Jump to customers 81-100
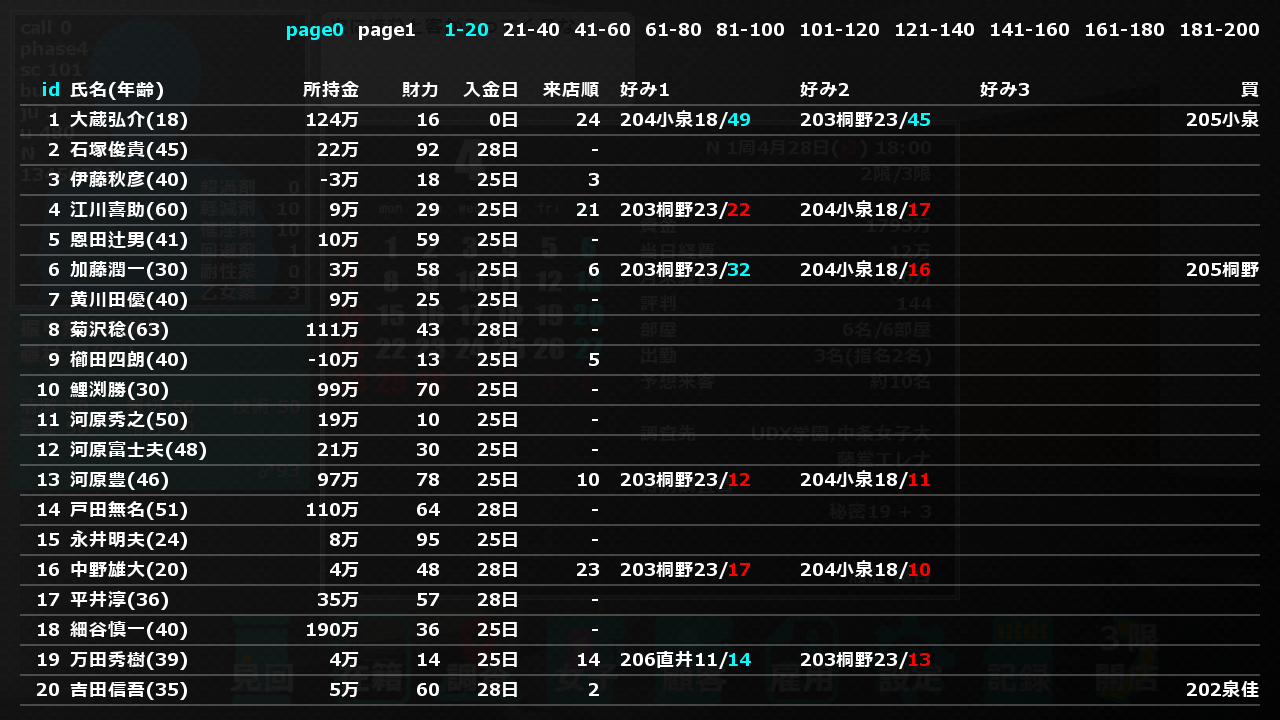 pyautogui.click(x=750, y=30)
